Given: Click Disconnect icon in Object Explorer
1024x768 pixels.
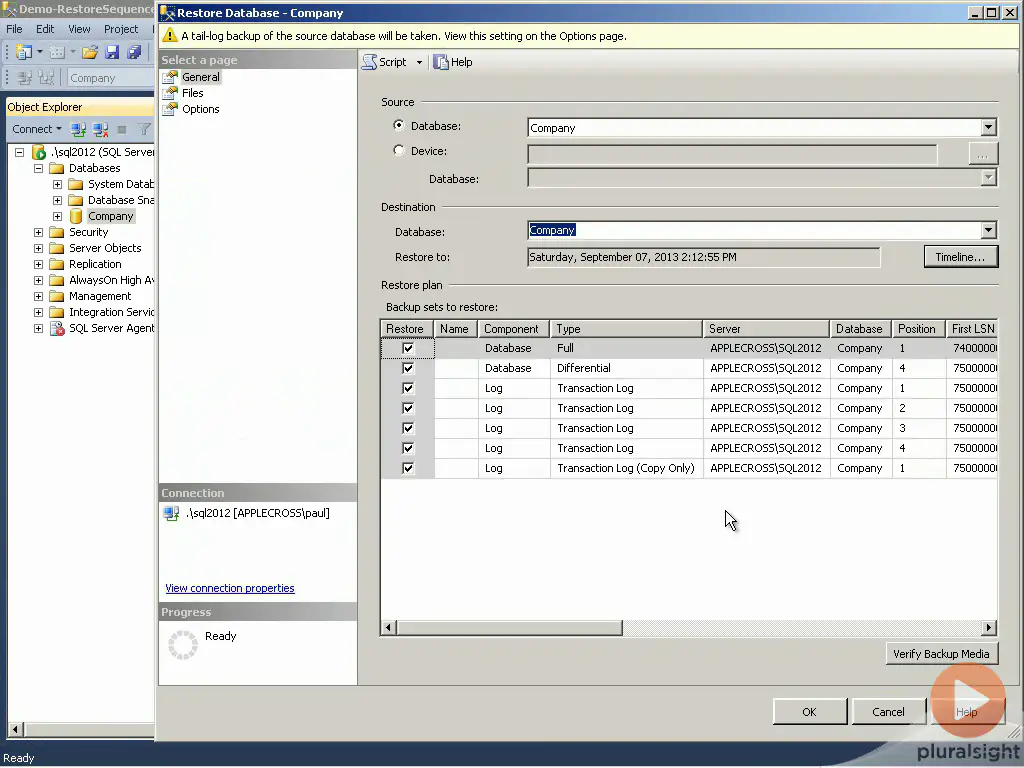Looking at the screenshot, I should point(100,129).
